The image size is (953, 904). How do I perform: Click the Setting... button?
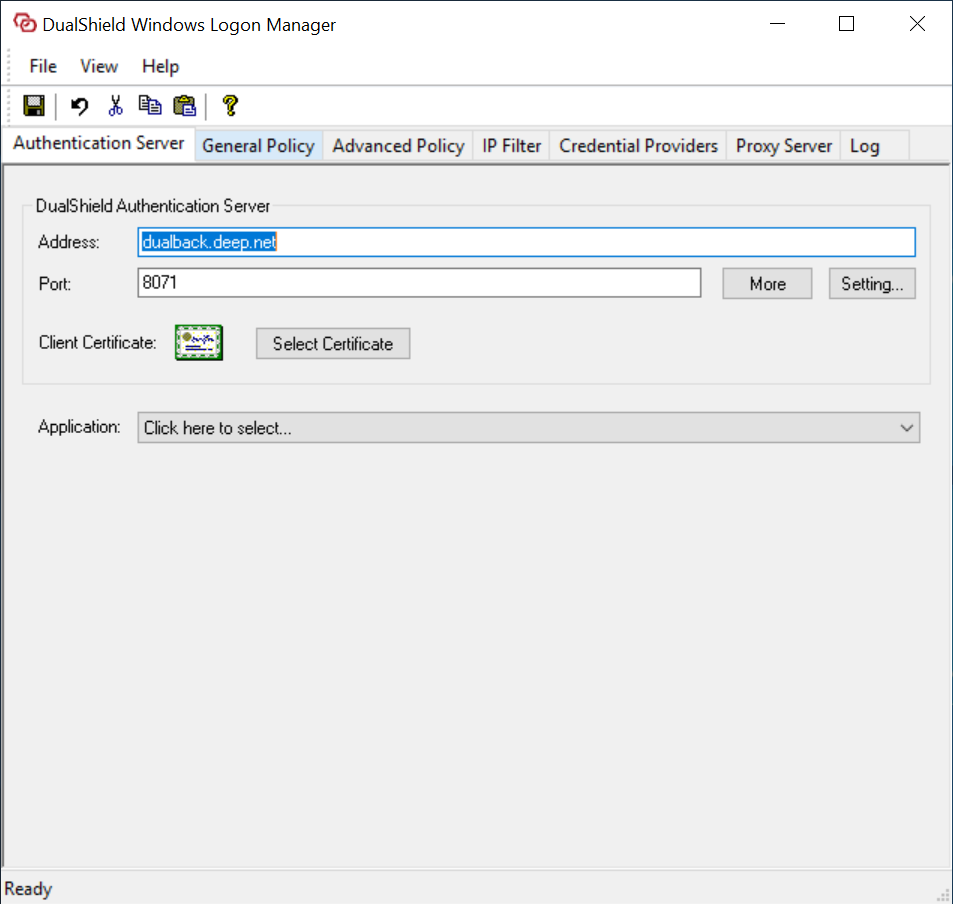tap(871, 284)
